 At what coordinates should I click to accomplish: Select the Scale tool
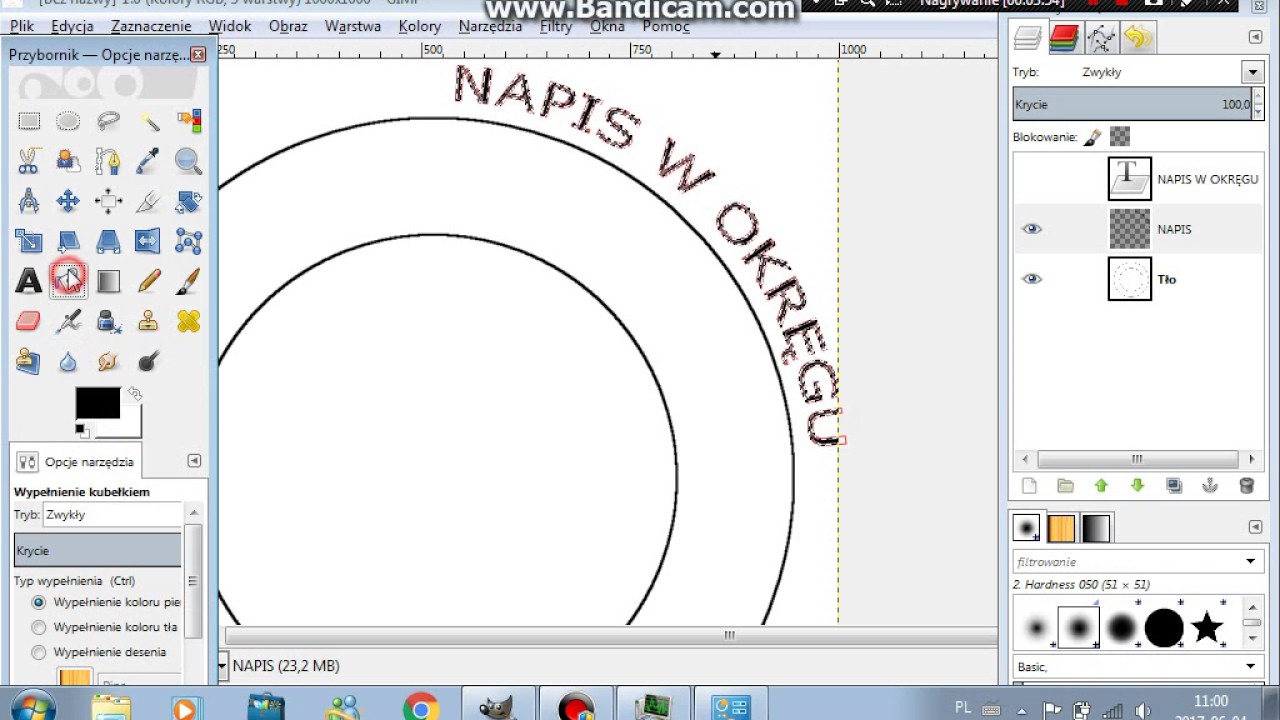29,241
